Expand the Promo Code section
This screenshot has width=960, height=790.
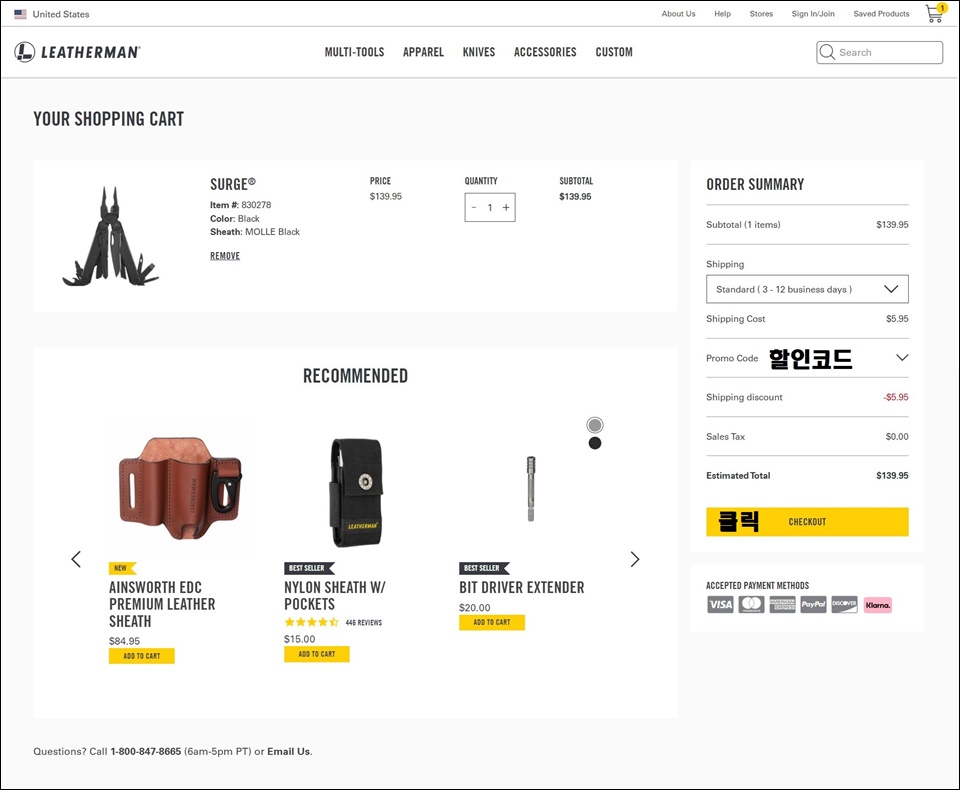click(807, 358)
